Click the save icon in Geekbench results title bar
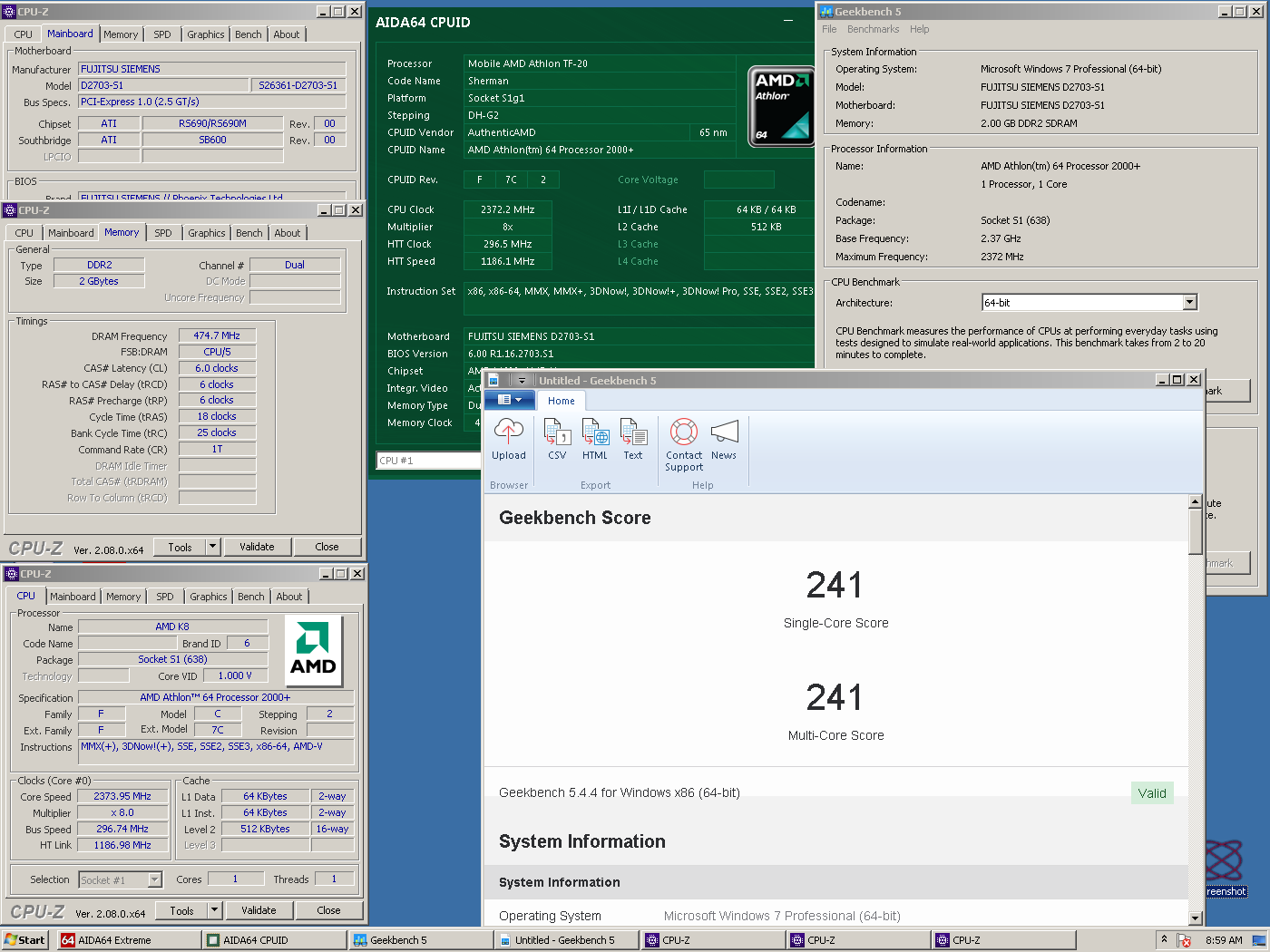Image resolution: width=1270 pixels, height=952 pixels. tap(494, 380)
